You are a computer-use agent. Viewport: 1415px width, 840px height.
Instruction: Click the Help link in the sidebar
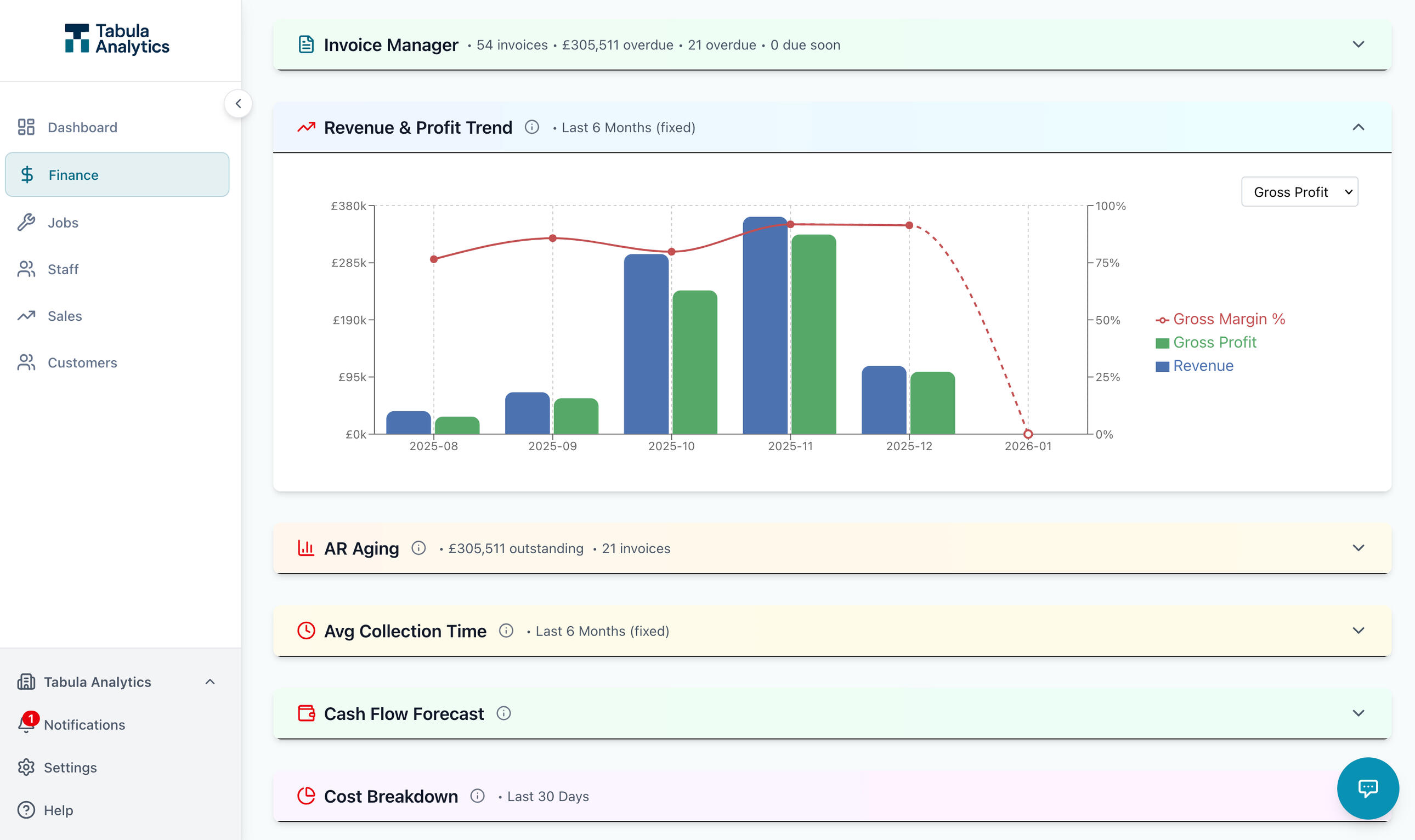(58, 810)
